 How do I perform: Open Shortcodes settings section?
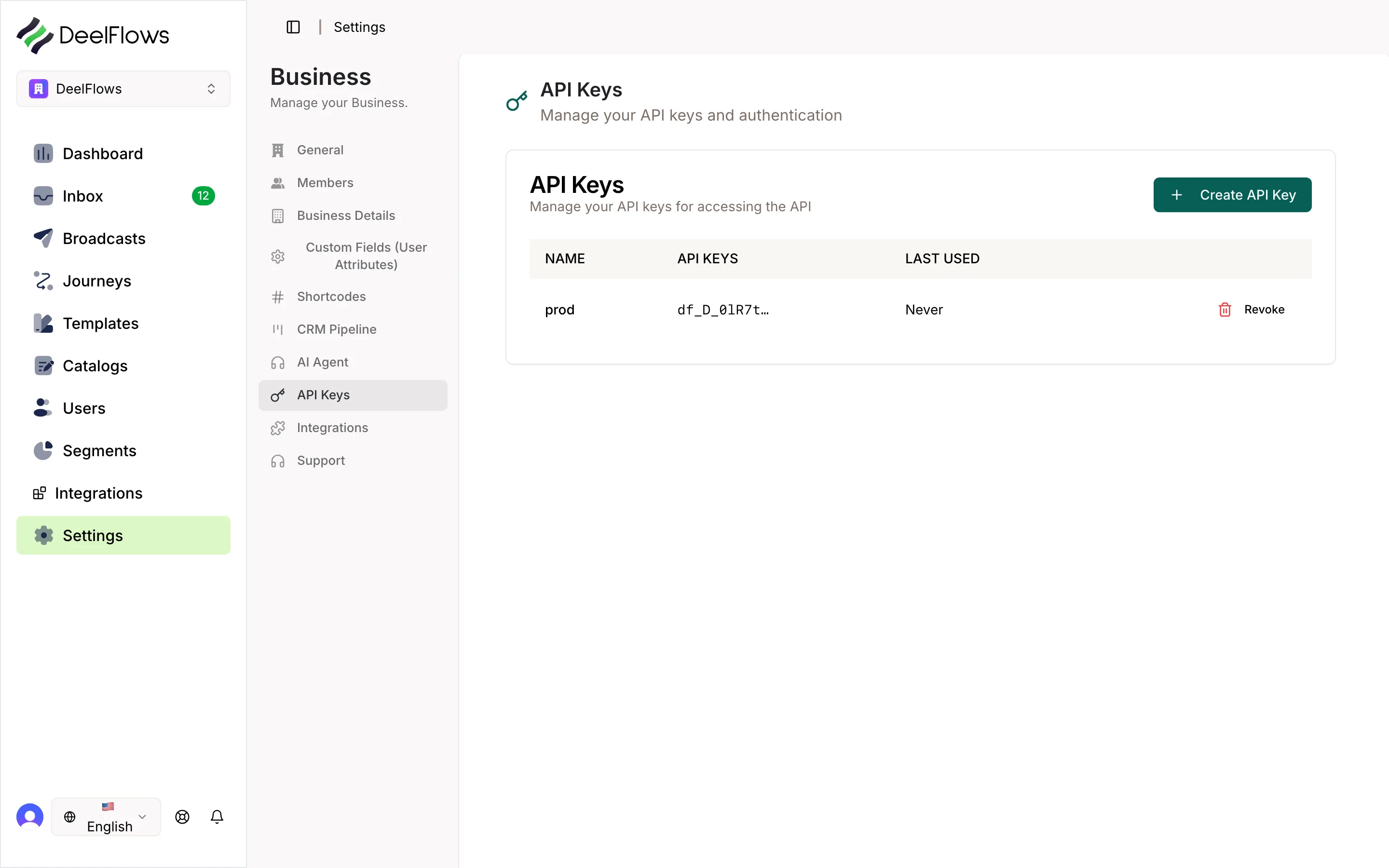point(353,297)
